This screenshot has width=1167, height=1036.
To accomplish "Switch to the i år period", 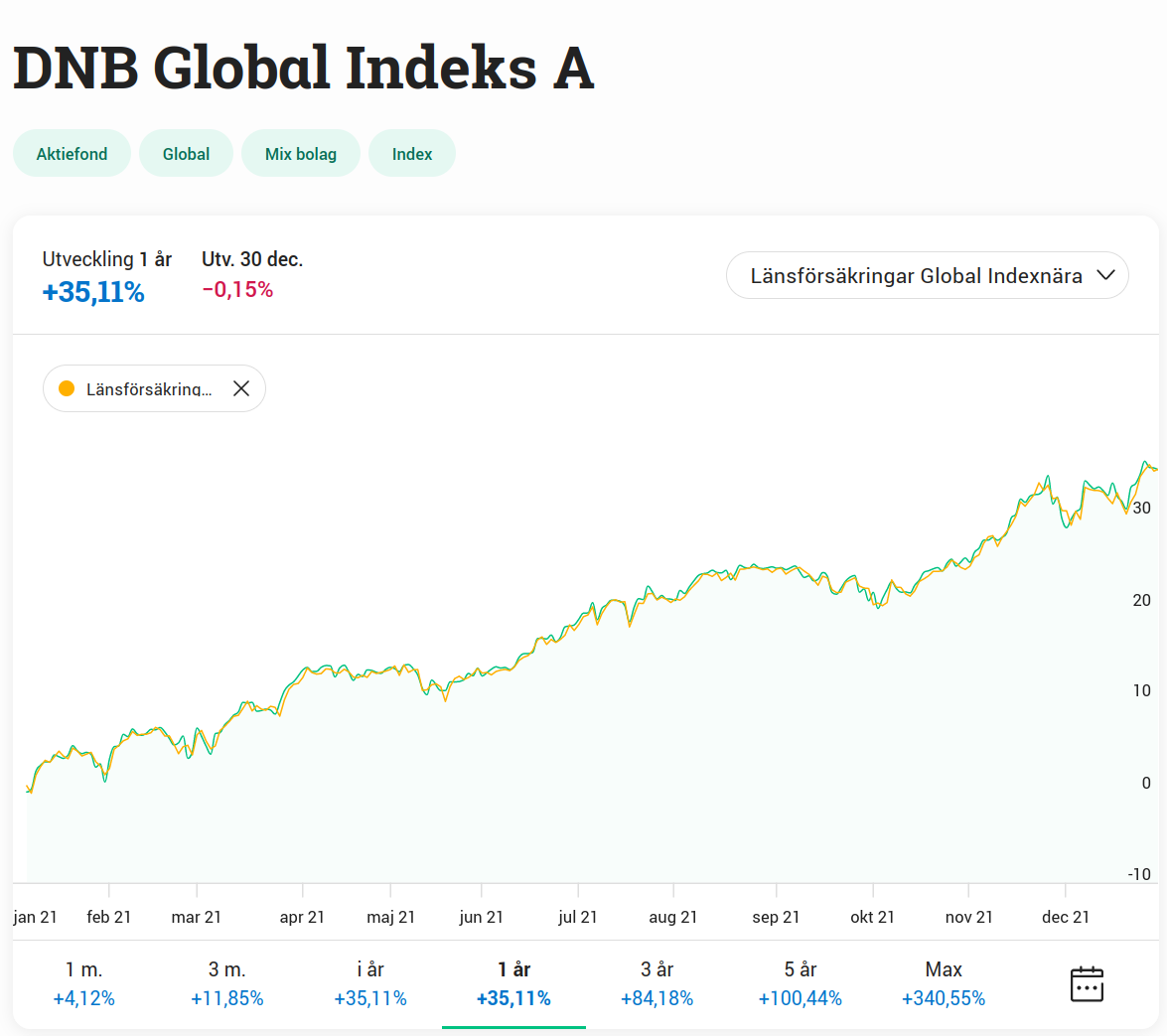I will click(370, 983).
